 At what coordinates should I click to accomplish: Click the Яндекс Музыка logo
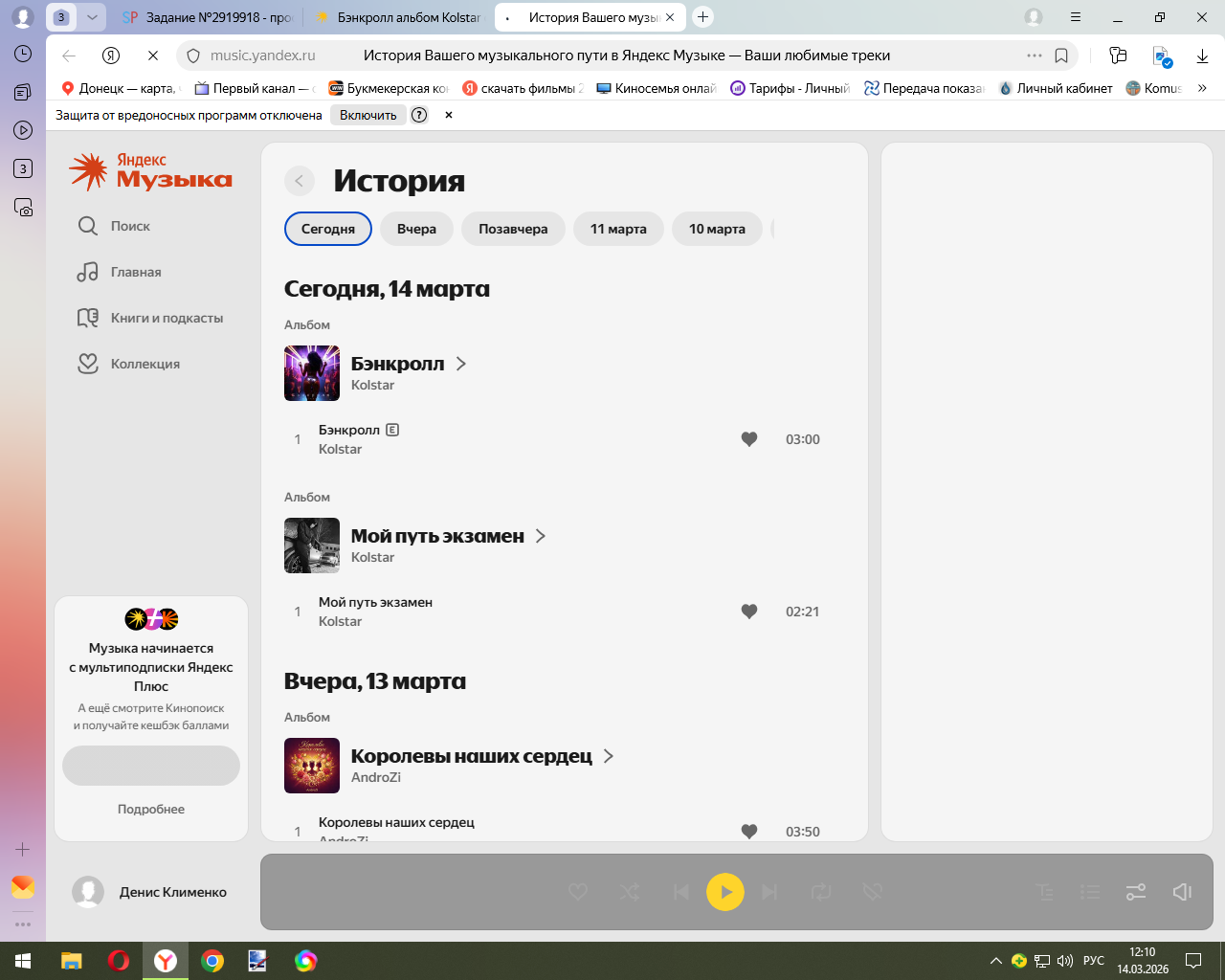tap(151, 171)
